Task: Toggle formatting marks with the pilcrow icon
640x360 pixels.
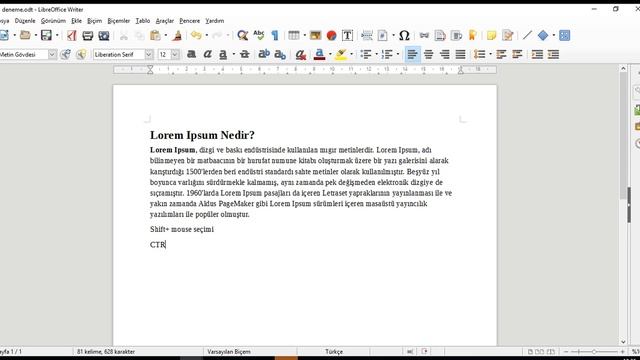Action: pyautogui.click(x=275, y=36)
